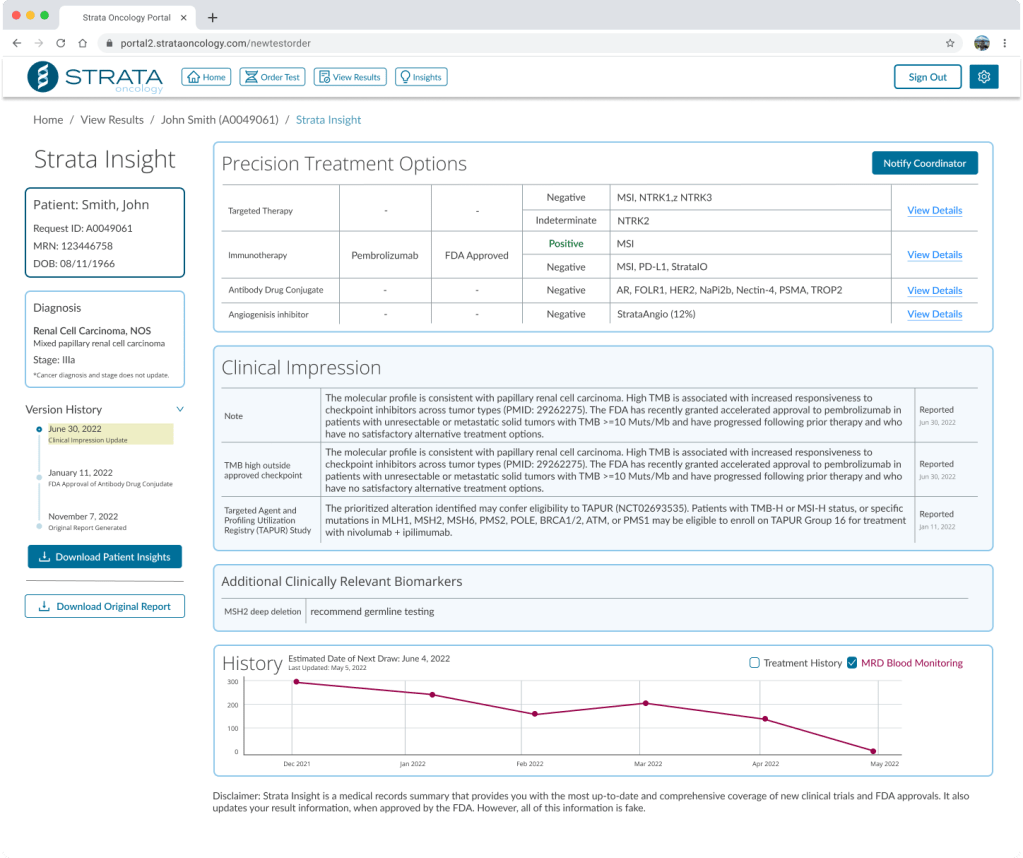The width and height of the screenshot is (1023, 858).
Task: Click the May 2022 data point on chart
Action: tap(873, 751)
